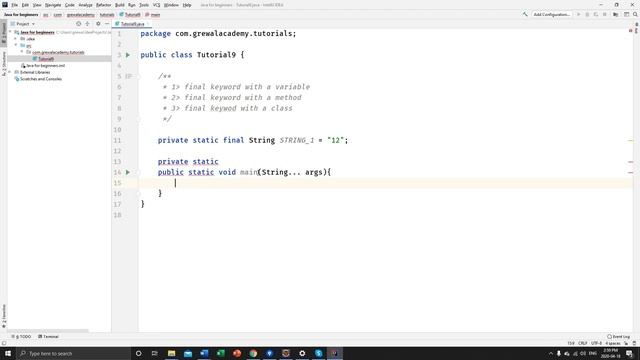
Task: Open the TODO tool window button
Action: (21, 336)
